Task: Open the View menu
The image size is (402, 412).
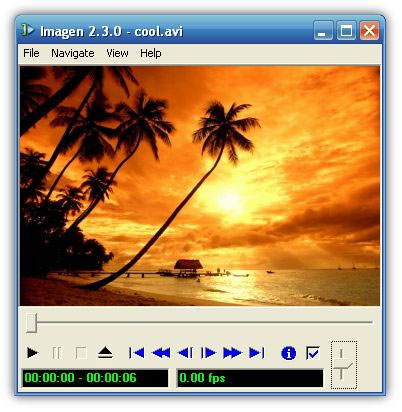Action: [x=117, y=53]
